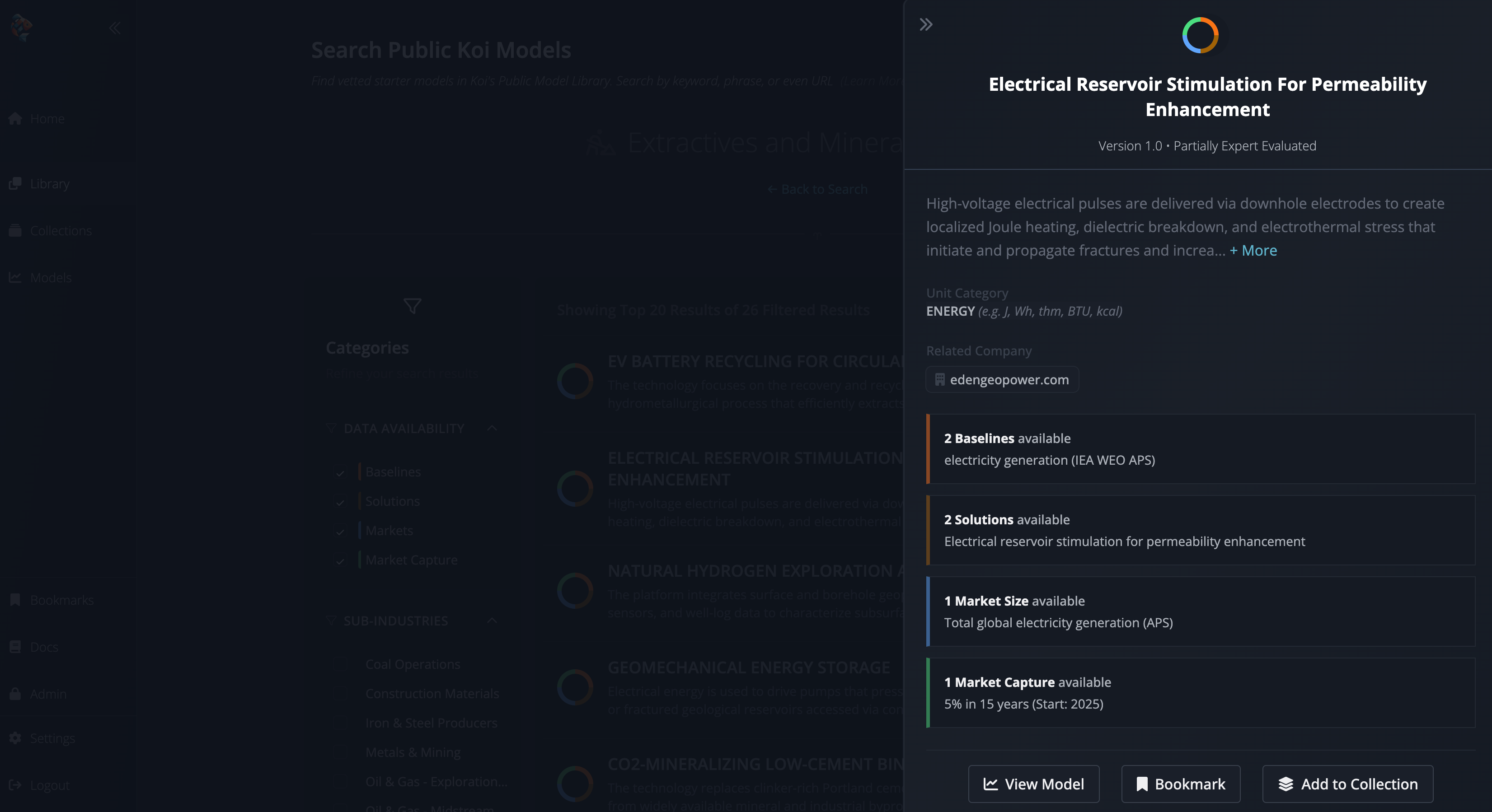Click Electrical Reservoir Stimulation result ring icon
This screenshot has width=1492, height=812.
coord(575,489)
